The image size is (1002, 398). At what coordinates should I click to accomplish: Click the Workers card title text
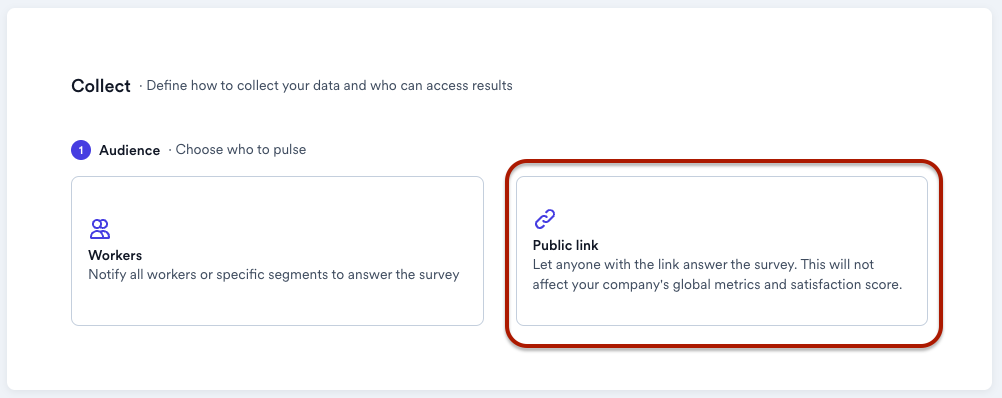coord(115,256)
